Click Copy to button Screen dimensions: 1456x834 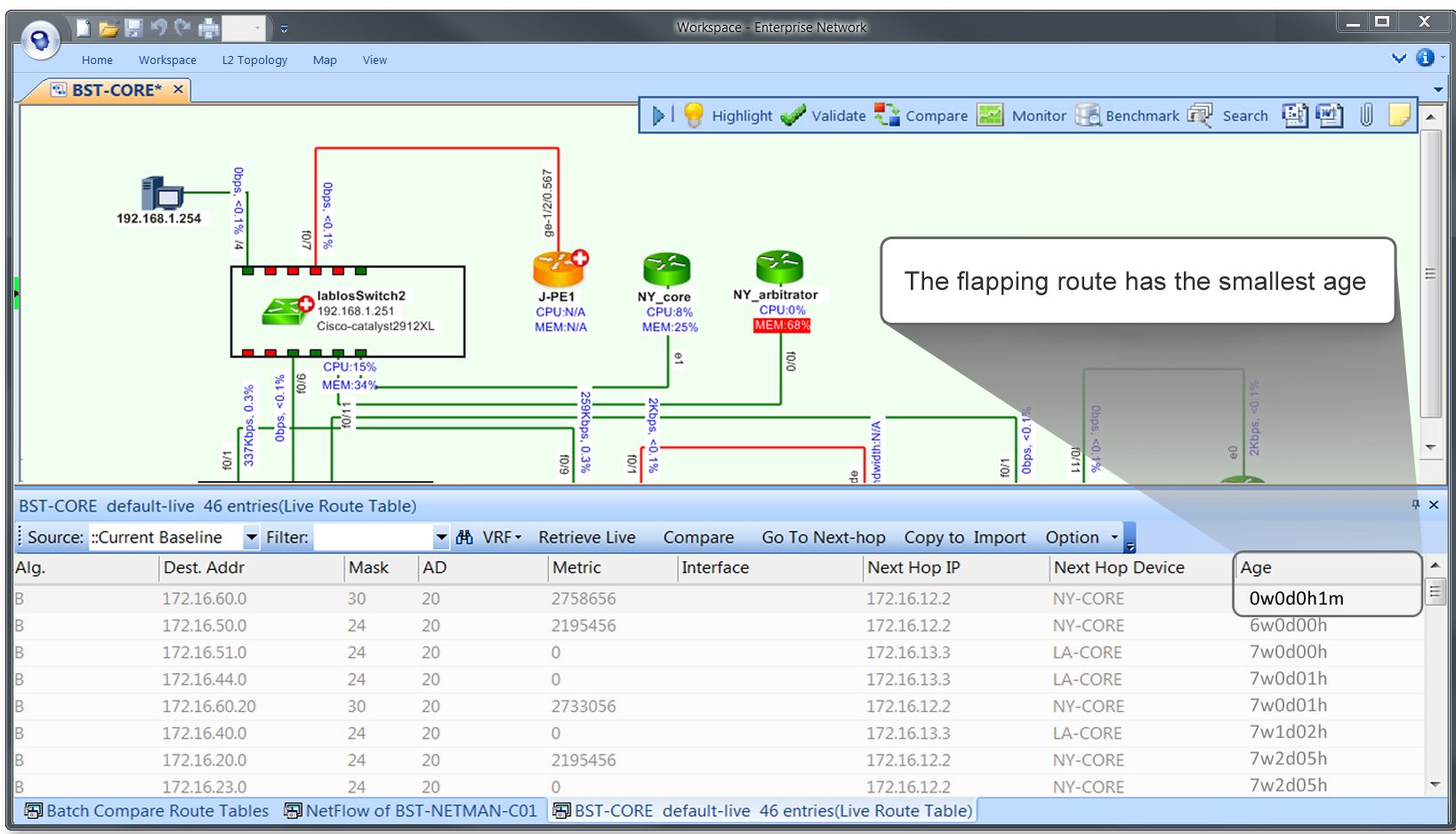(x=934, y=537)
